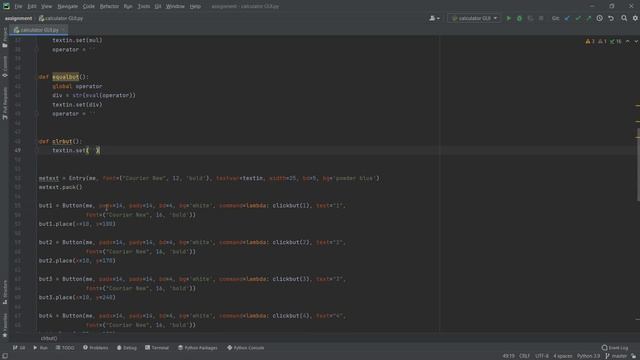Click calculator GUI.py in the navigation breadcrumb
Viewport: 640px width, 360px height.
click(x=61, y=18)
